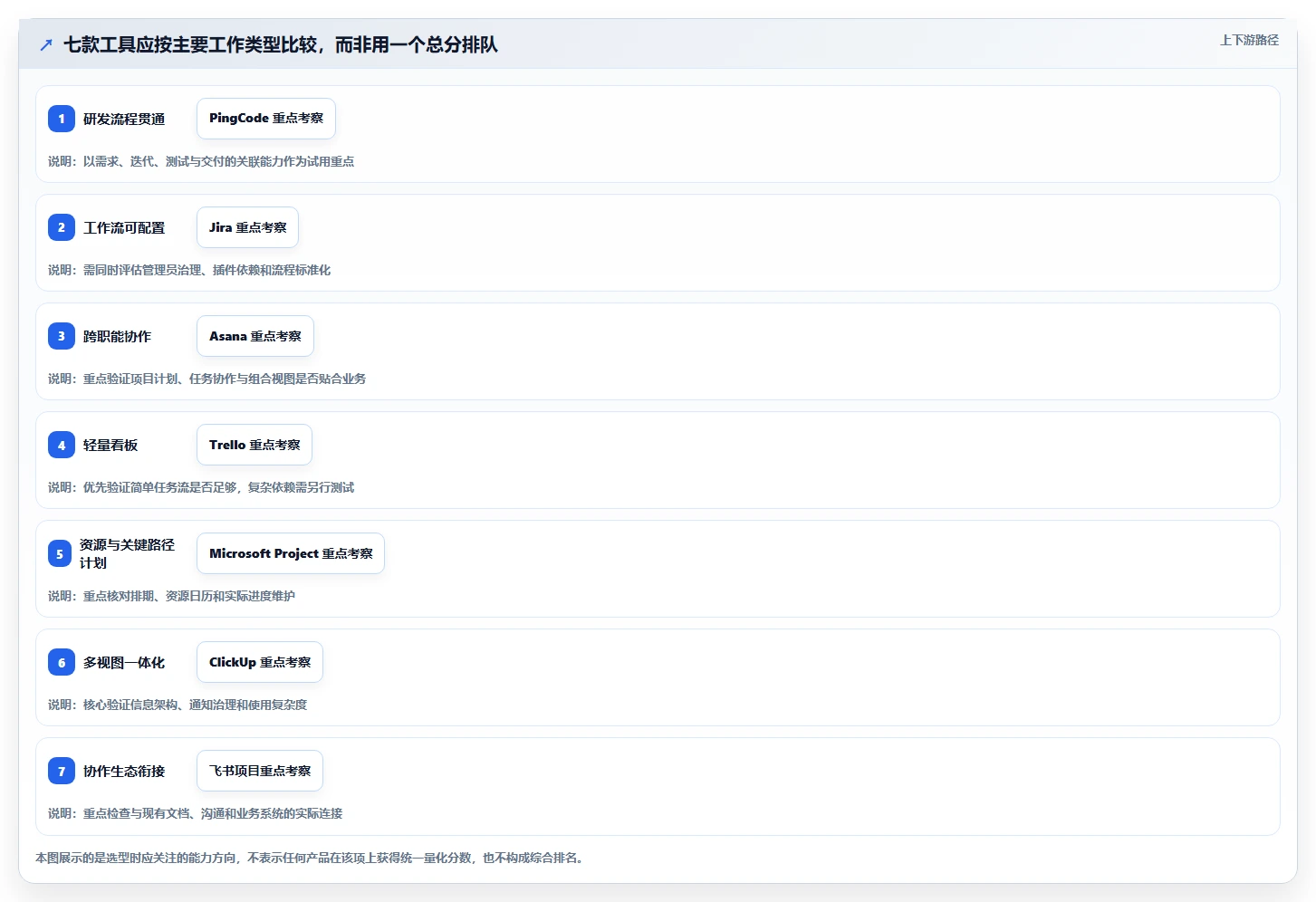Select the 资源与关键路径计划 label
Image resolution: width=1316 pixels, height=902 pixels.
click(x=127, y=553)
